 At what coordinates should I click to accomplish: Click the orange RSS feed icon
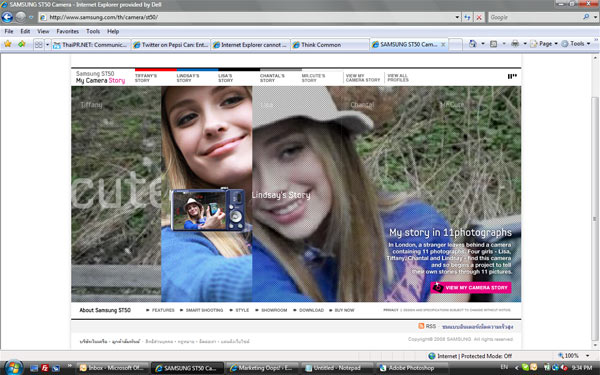click(x=421, y=326)
